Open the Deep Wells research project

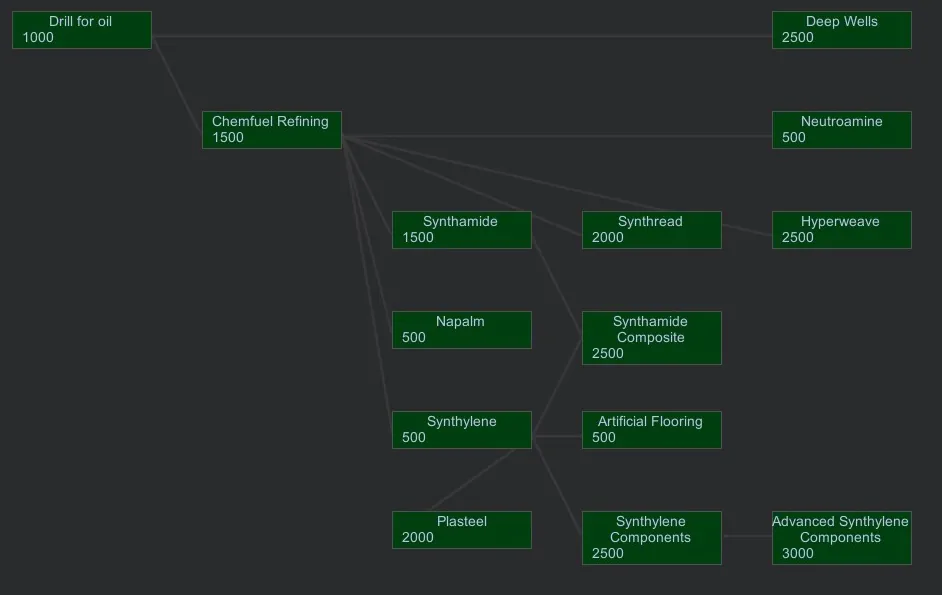click(841, 30)
